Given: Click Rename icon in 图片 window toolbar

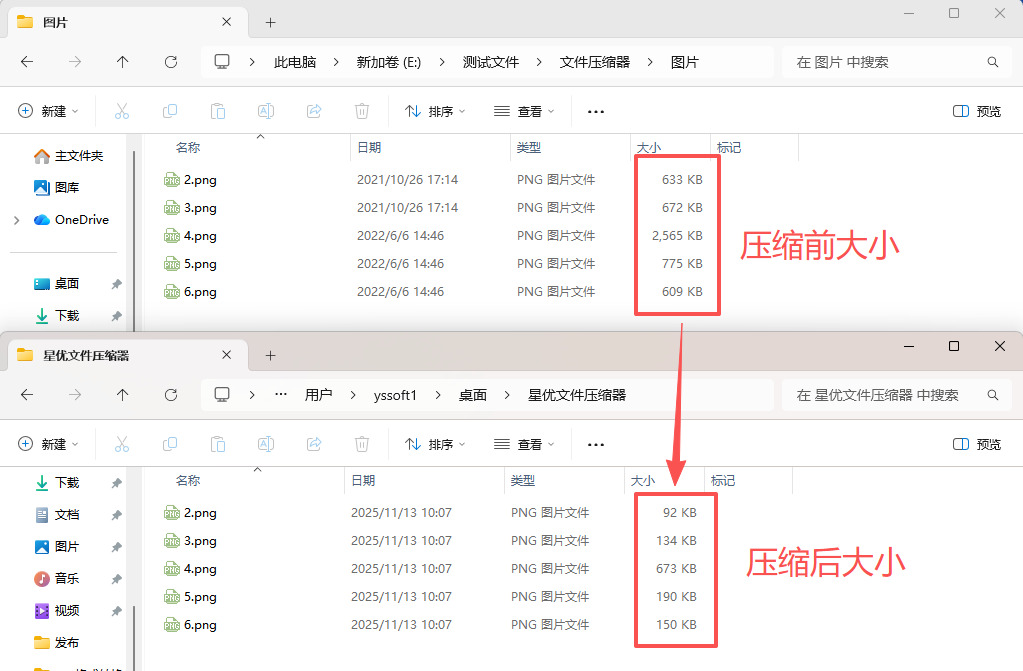Looking at the screenshot, I should click(x=266, y=111).
